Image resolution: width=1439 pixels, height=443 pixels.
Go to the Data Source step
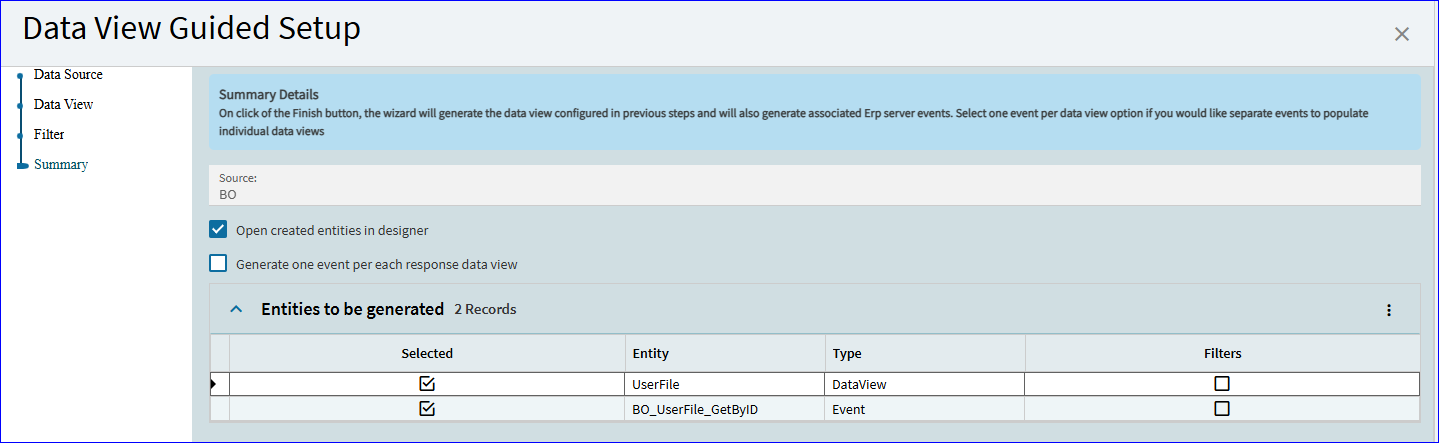click(x=68, y=75)
